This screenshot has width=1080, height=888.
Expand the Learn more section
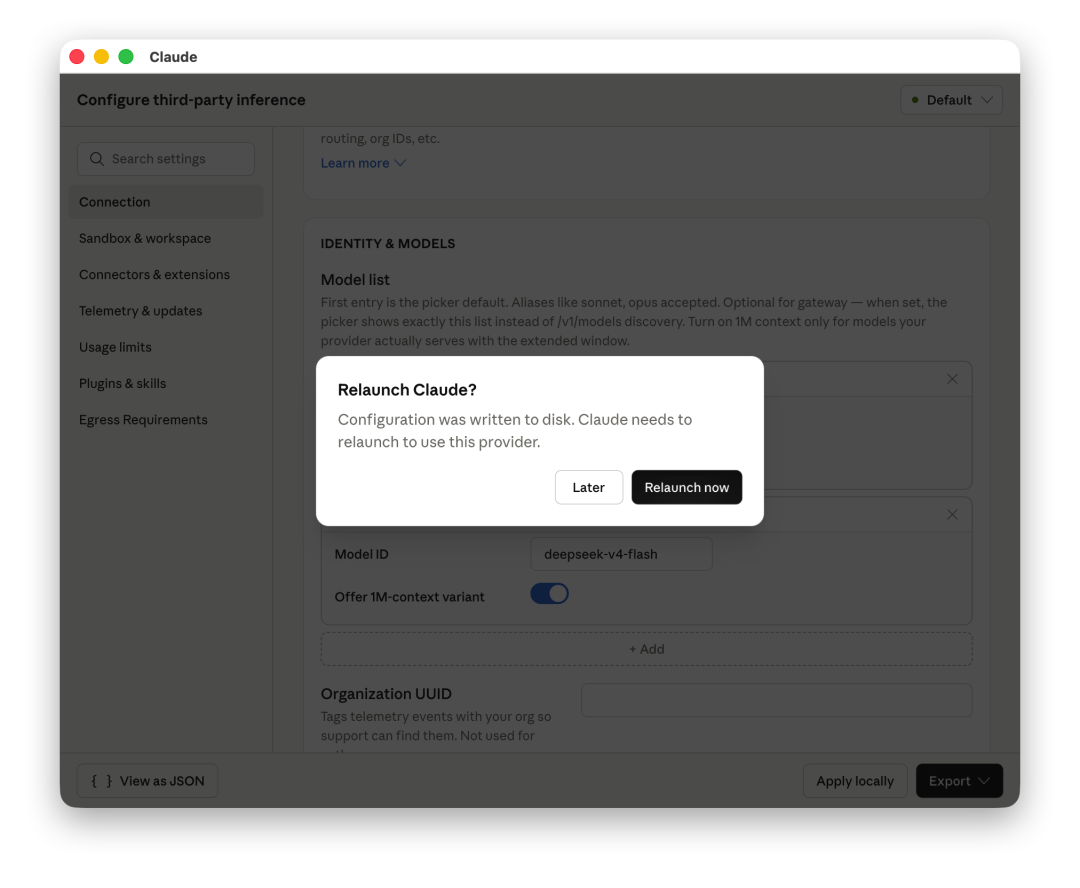pos(363,163)
